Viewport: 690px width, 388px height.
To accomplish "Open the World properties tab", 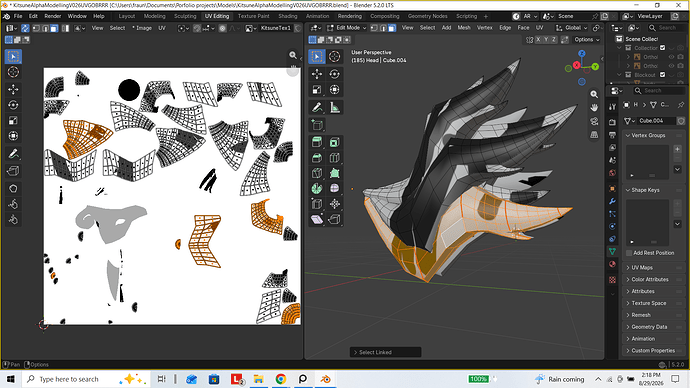I will pos(612,173).
